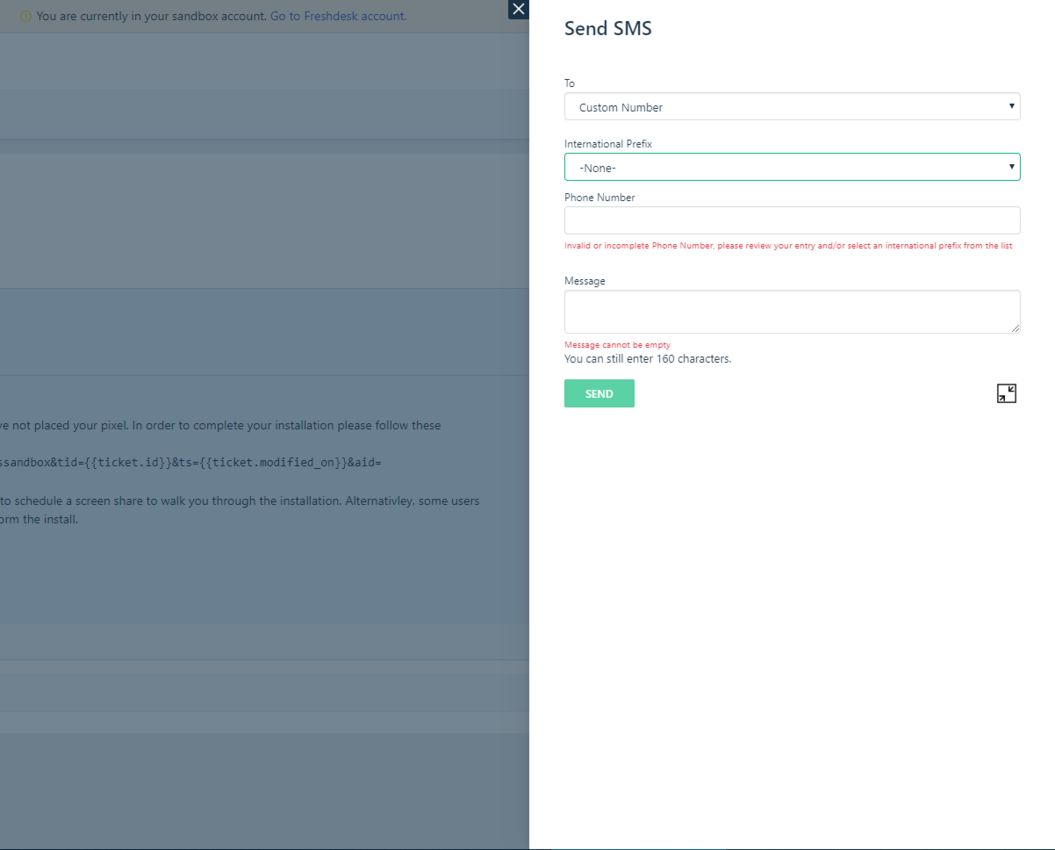Click the Message label
Image resolution: width=1055 pixels, height=850 pixels.
click(x=584, y=281)
